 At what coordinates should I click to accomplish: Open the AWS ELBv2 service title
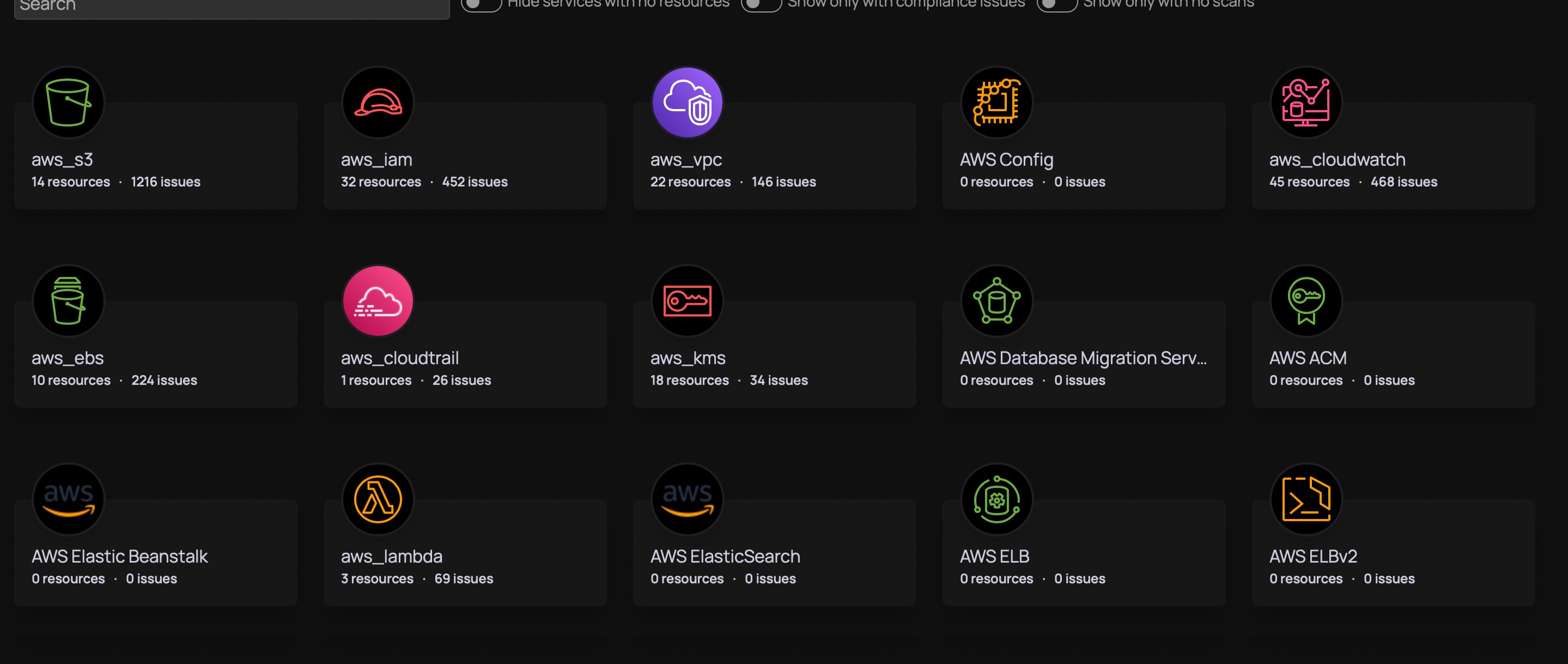1313,557
